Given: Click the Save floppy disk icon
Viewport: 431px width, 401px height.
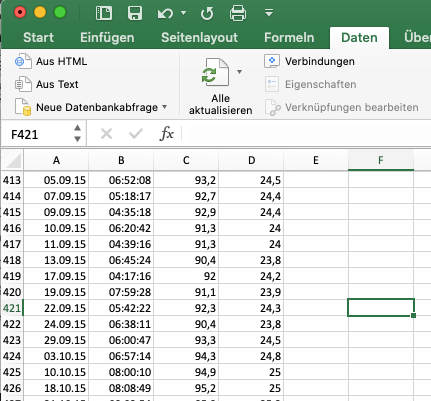Looking at the screenshot, I should point(135,13).
